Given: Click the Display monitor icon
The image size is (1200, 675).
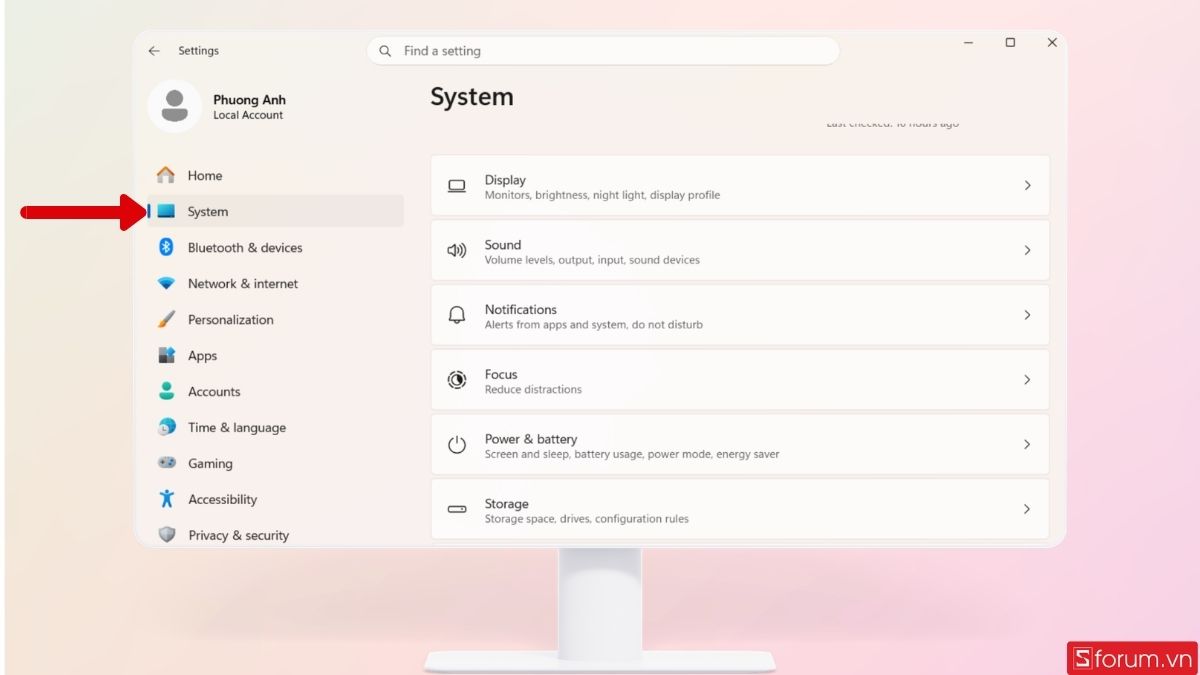Looking at the screenshot, I should [x=457, y=185].
